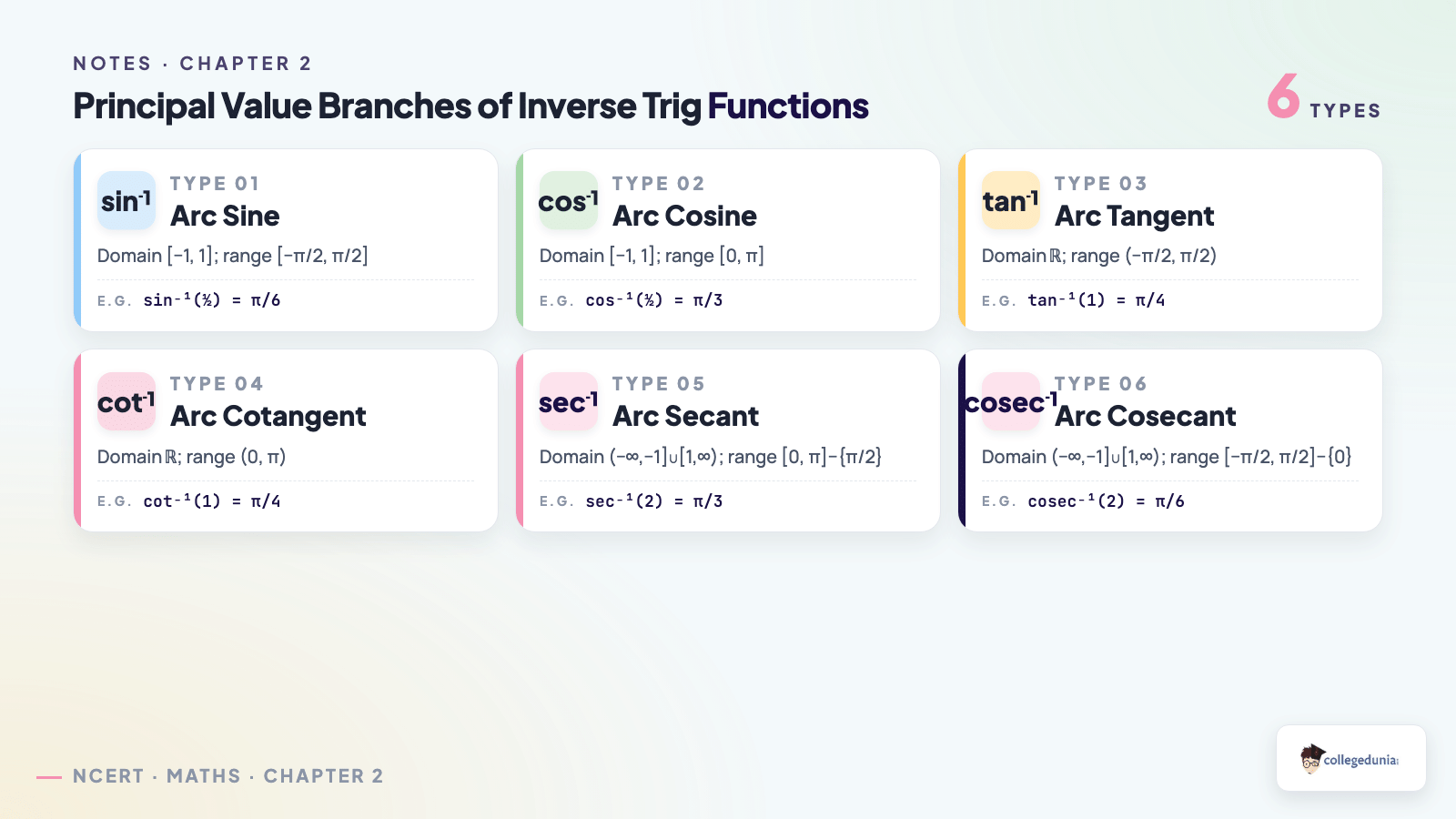Viewport: 1456px width, 819px height.
Task: Click the NCERT · MATHS · CHAPTER 2 footer
Action: pyautogui.click(x=228, y=776)
